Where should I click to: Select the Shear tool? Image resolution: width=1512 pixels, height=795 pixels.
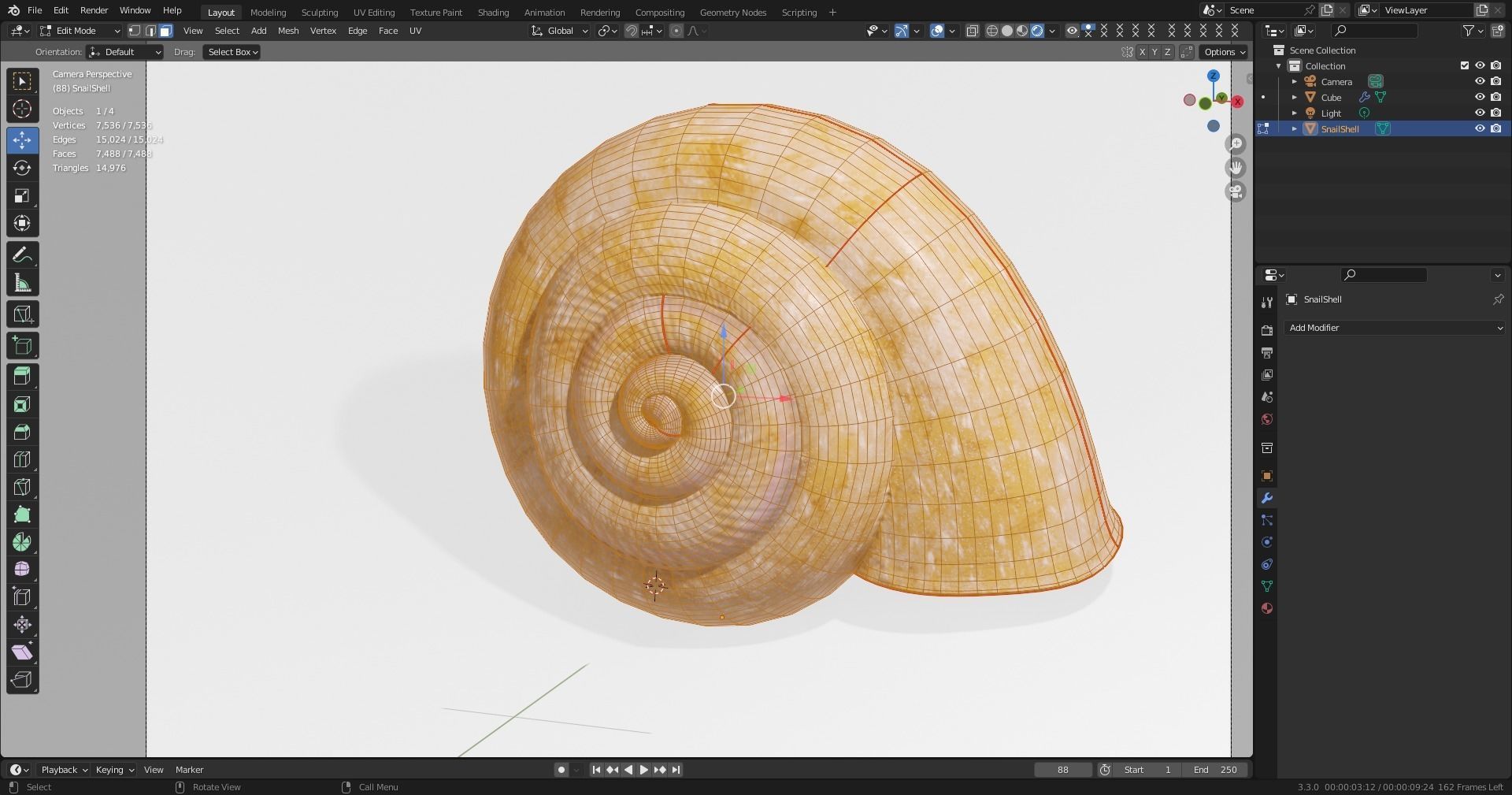[22, 652]
